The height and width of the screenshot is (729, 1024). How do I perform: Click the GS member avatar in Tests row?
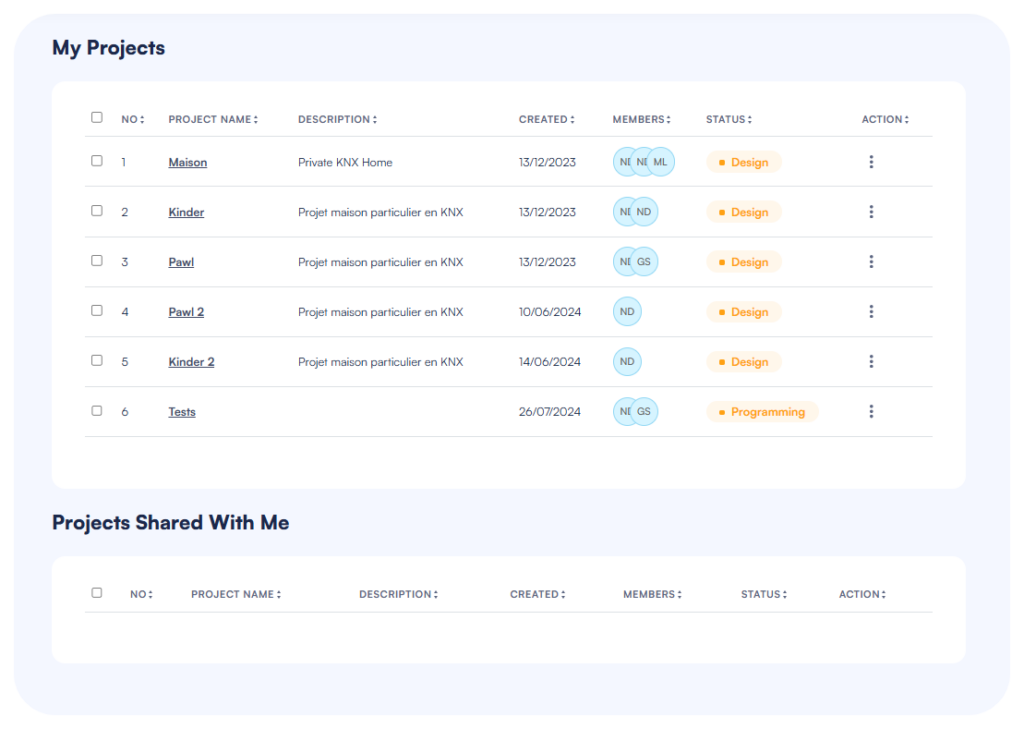pos(645,412)
